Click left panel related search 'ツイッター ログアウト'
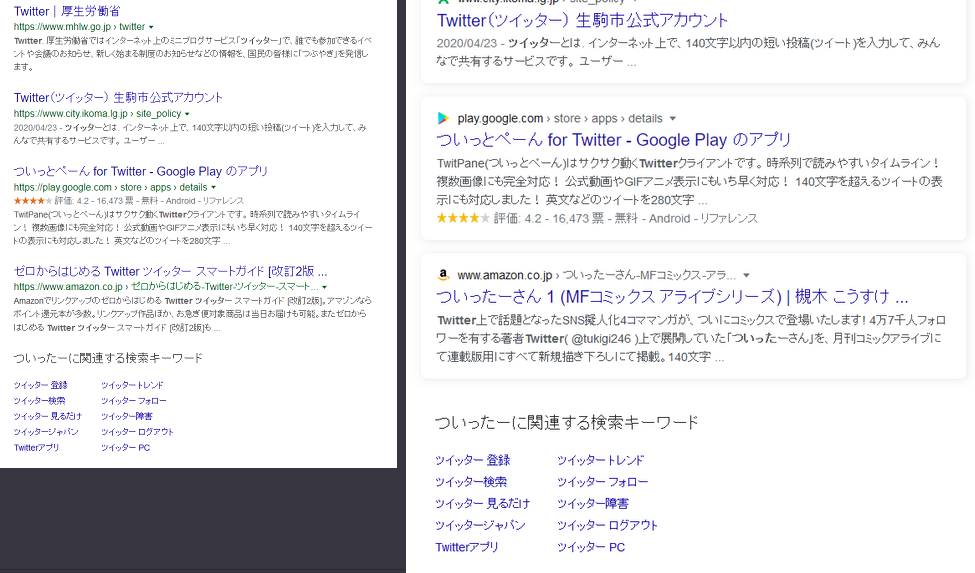This screenshot has height=573, width=975. 137,432
